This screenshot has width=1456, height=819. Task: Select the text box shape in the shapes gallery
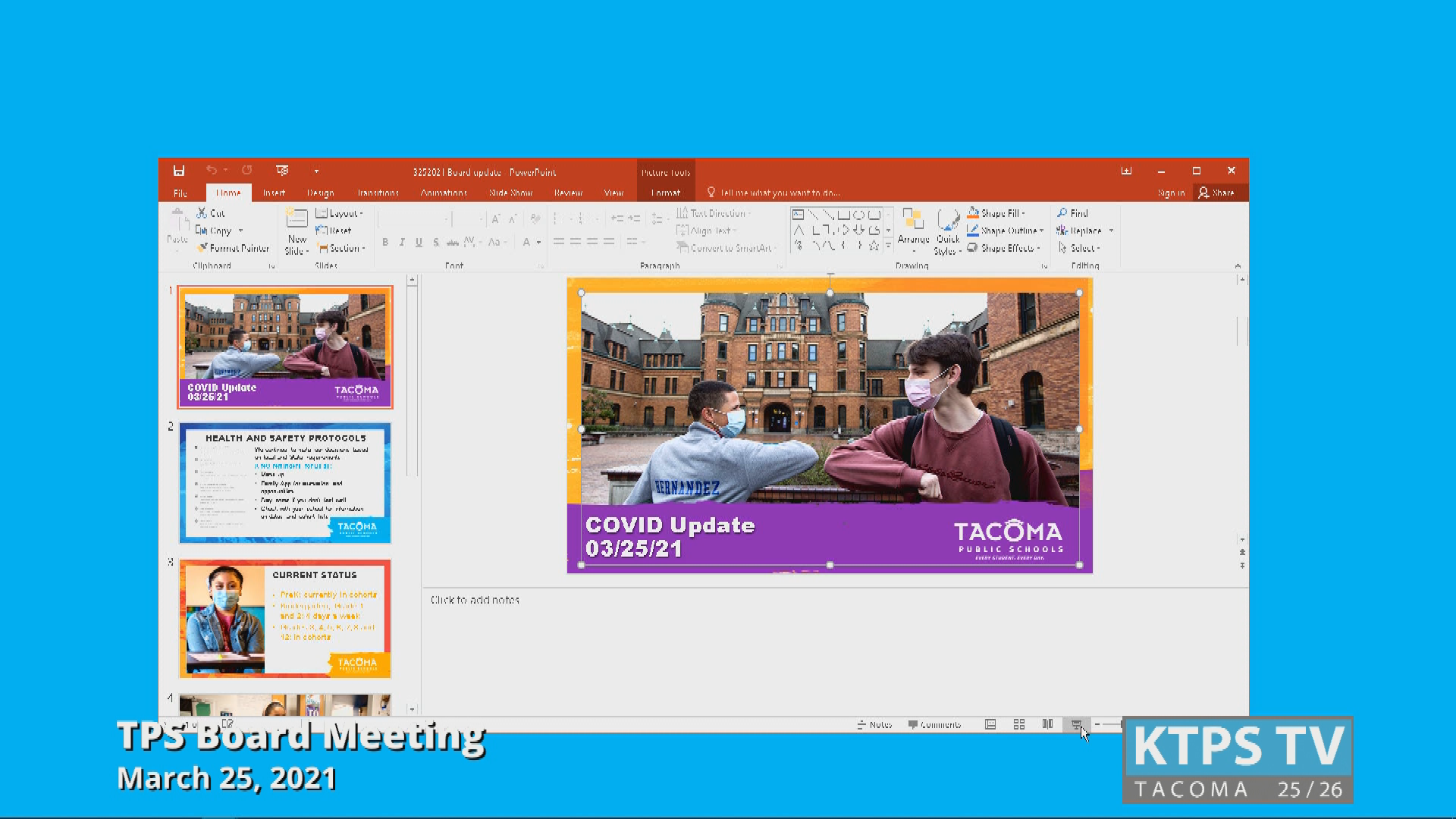[799, 215]
